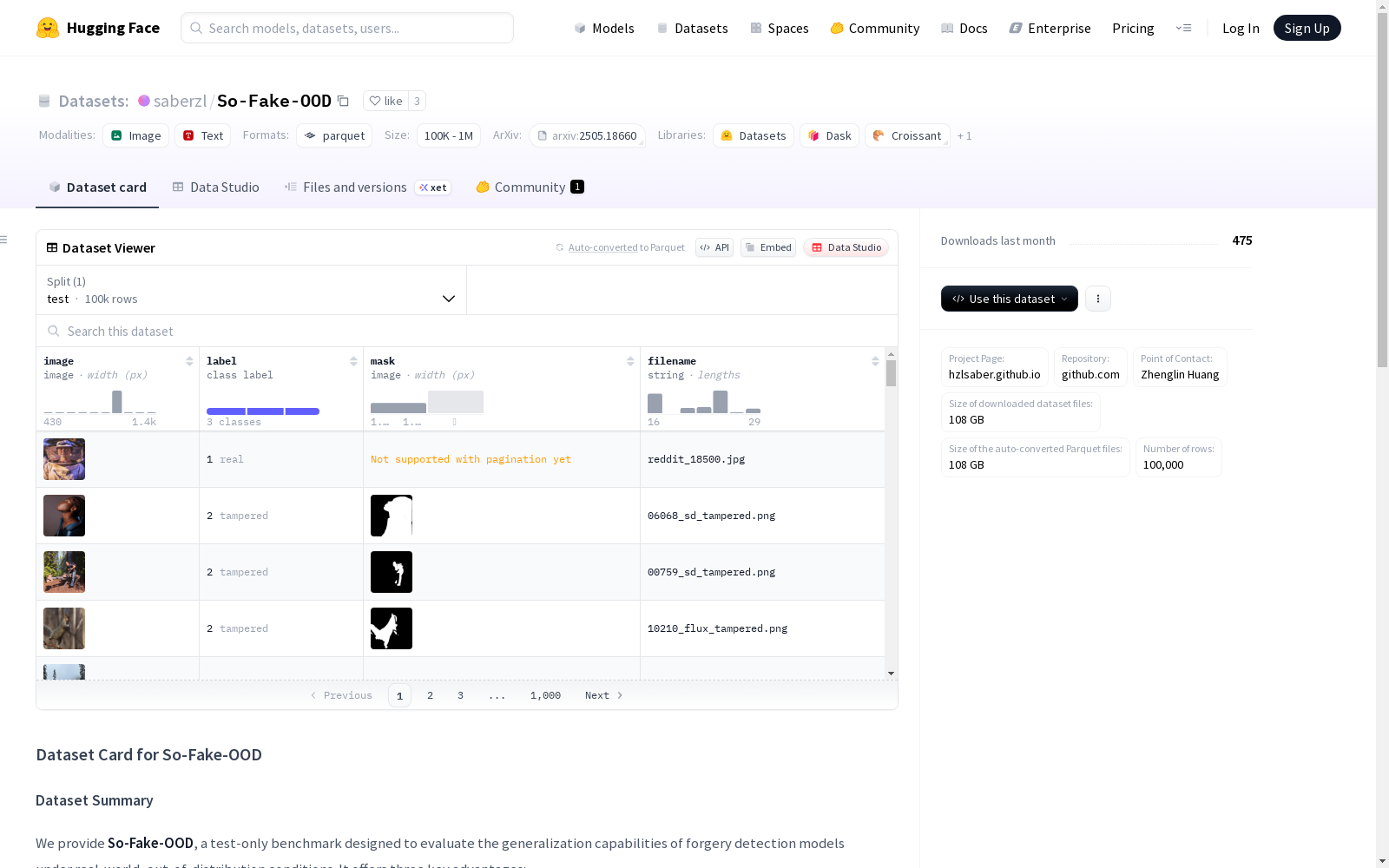Click the Sign Up button

click(x=1307, y=28)
